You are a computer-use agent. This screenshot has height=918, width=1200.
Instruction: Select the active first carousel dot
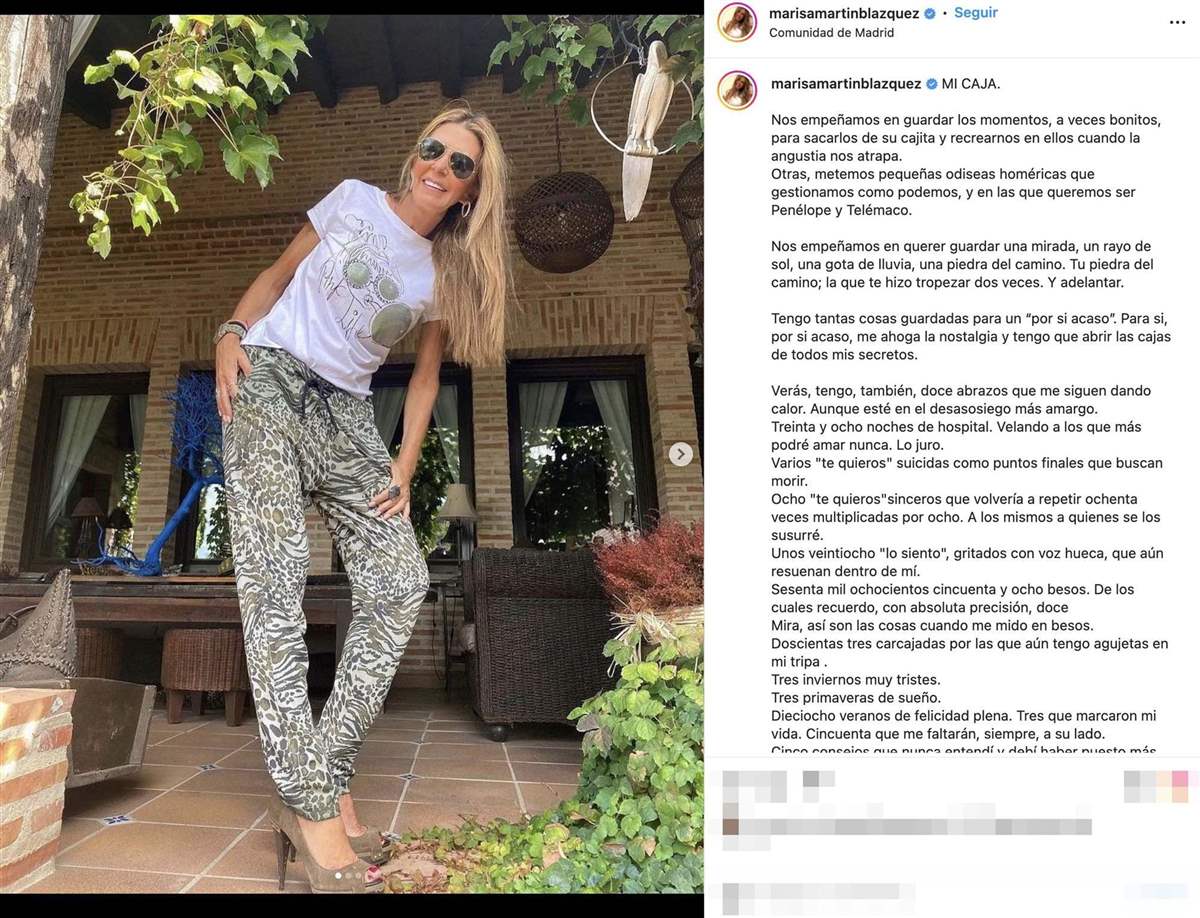pos(336,876)
